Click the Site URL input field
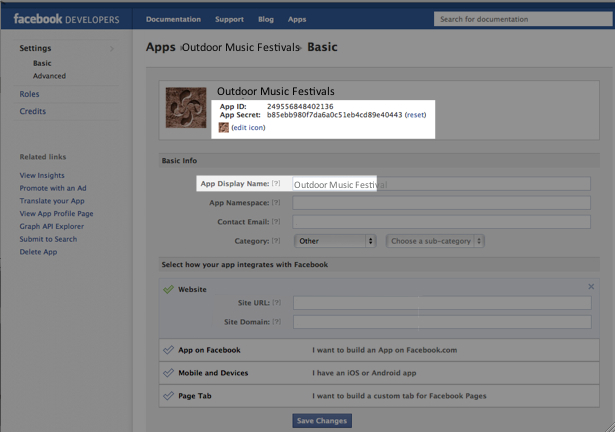The width and height of the screenshot is (615, 432). [x=442, y=303]
